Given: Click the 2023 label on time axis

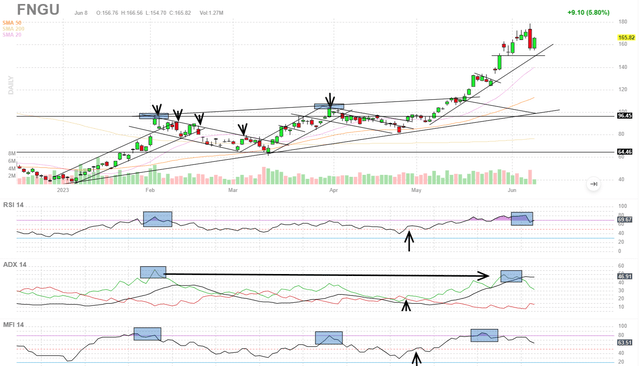Looking at the screenshot, I should click(63, 190).
